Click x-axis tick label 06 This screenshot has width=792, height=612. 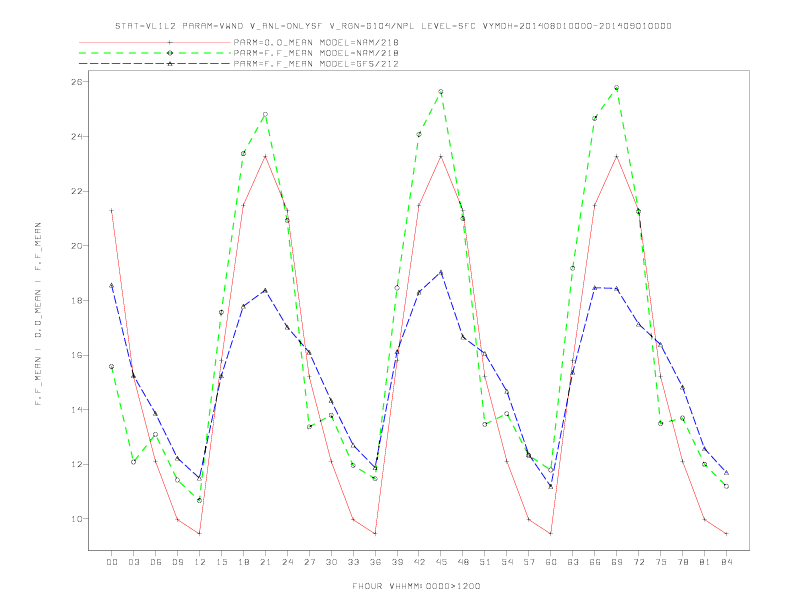point(156,562)
